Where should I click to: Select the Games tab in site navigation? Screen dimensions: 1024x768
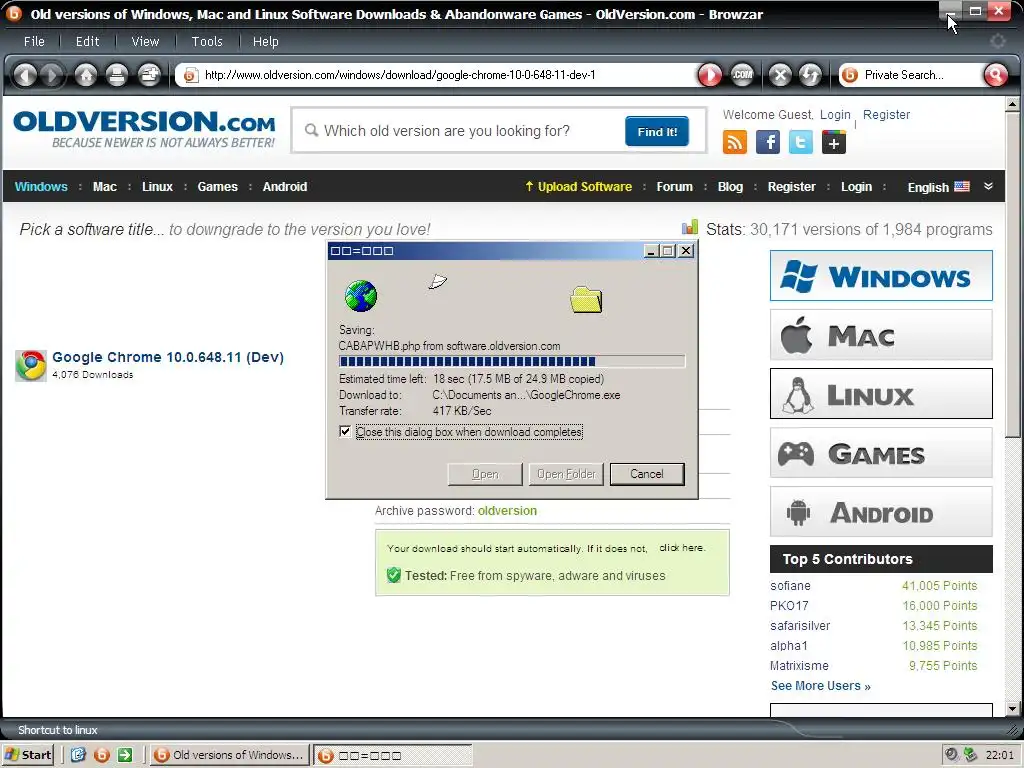pos(217,187)
